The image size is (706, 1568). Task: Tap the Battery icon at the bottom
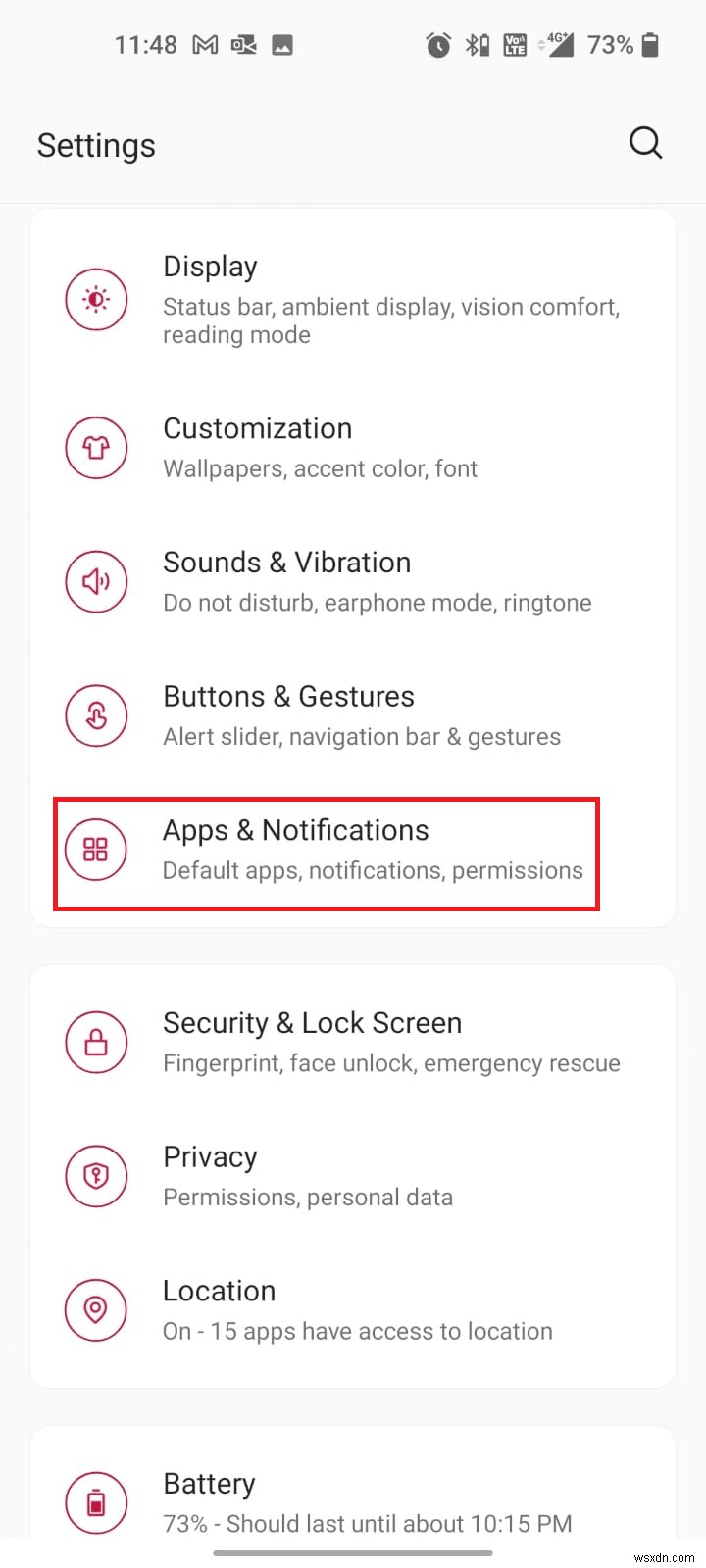[x=96, y=1501]
